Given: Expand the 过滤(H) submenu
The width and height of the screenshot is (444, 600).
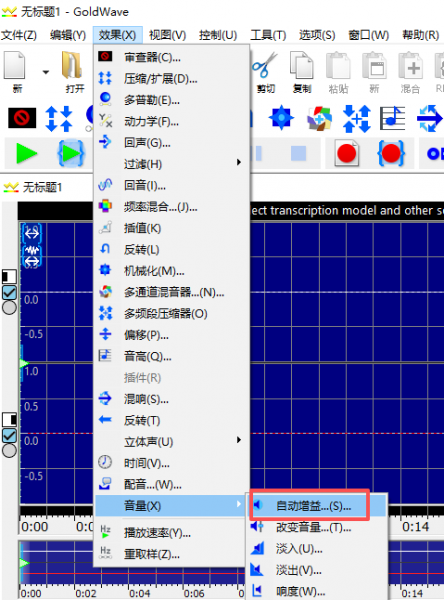Looking at the screenshot, I should click(x=171, y=164).
